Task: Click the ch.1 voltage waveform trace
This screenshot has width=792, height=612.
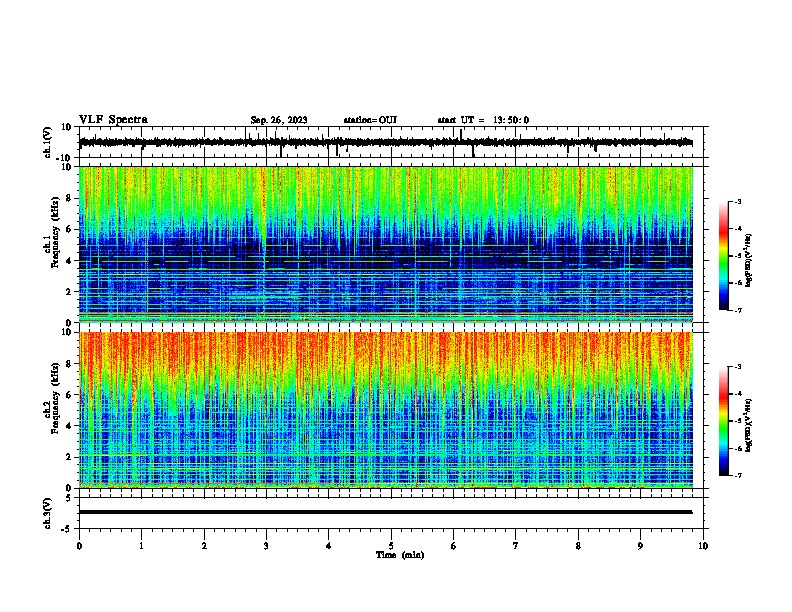Action: pyautogui.click(x=385, y=142)
